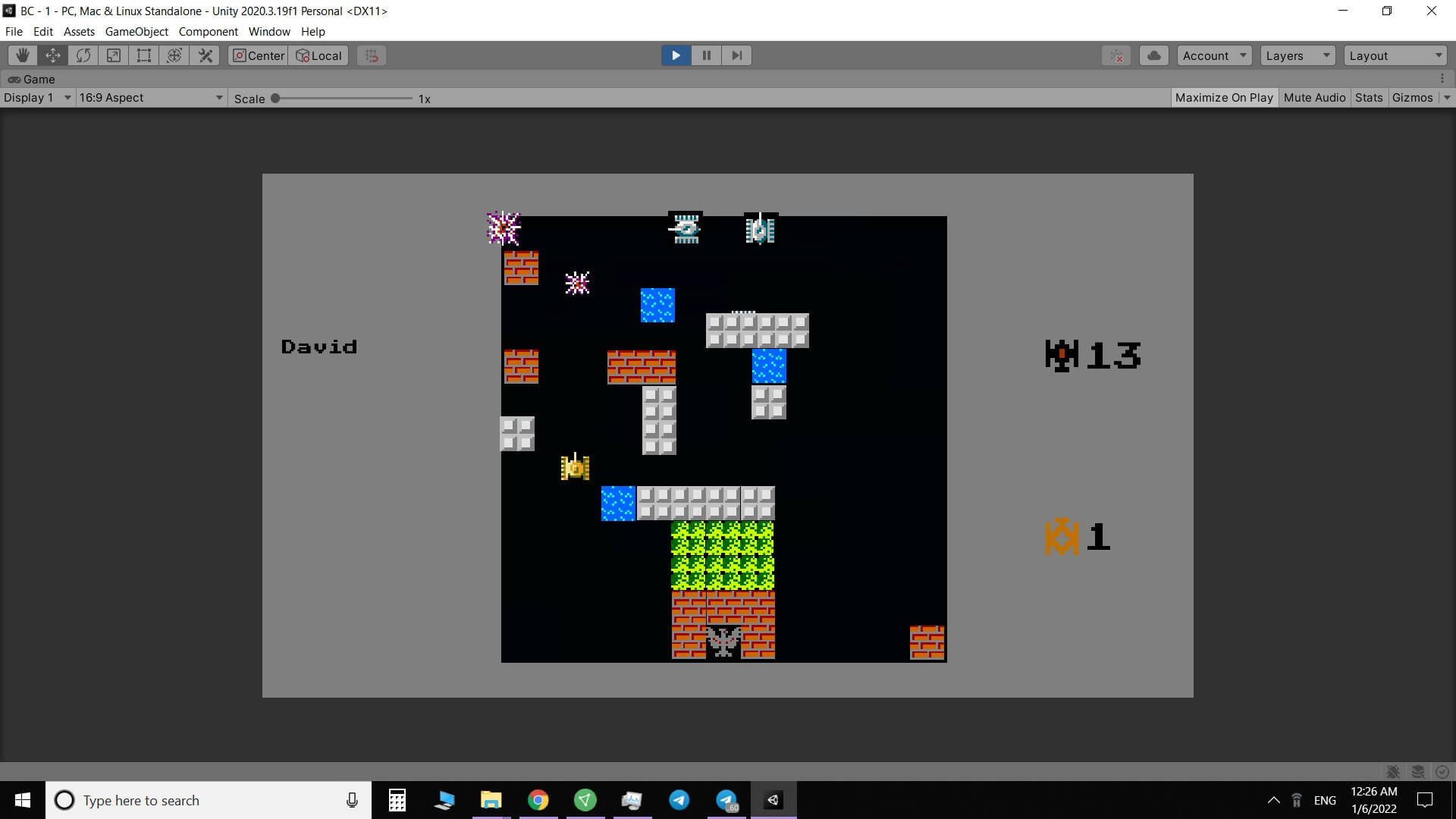
Task: Select the Move tool
Action: (53, 55)
